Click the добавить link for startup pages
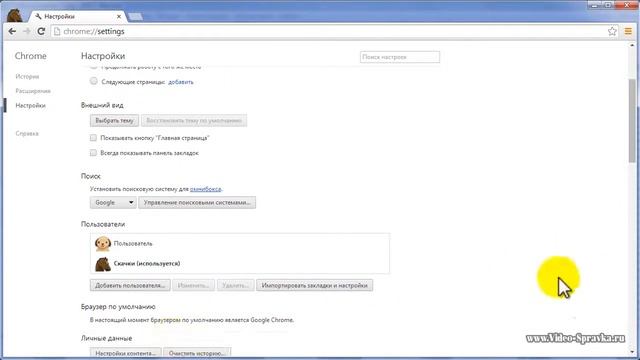Viewport: 640px width, 360px height. (x=181, y=82)
